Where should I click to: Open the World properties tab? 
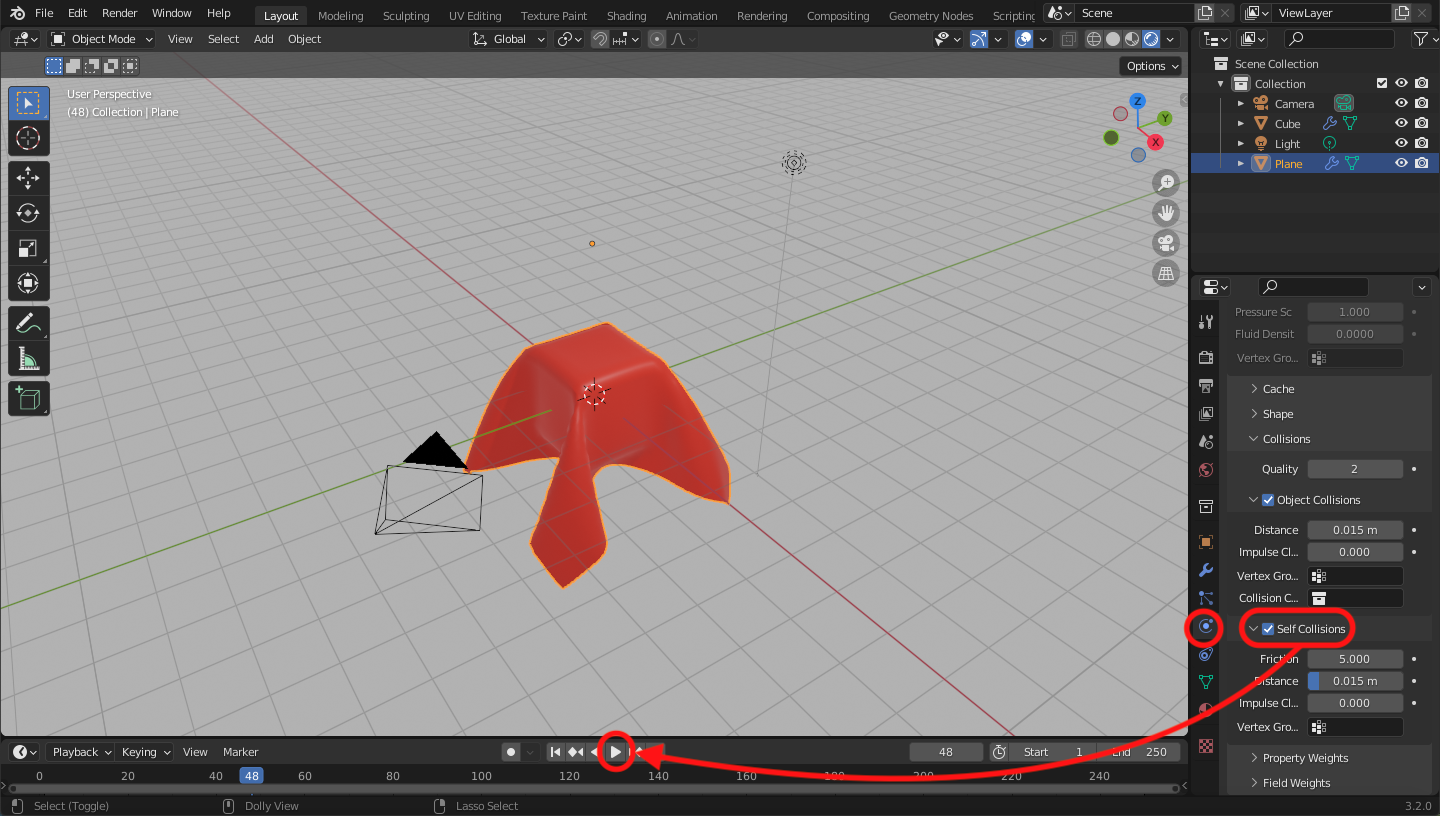click(x=1206, y=470)
